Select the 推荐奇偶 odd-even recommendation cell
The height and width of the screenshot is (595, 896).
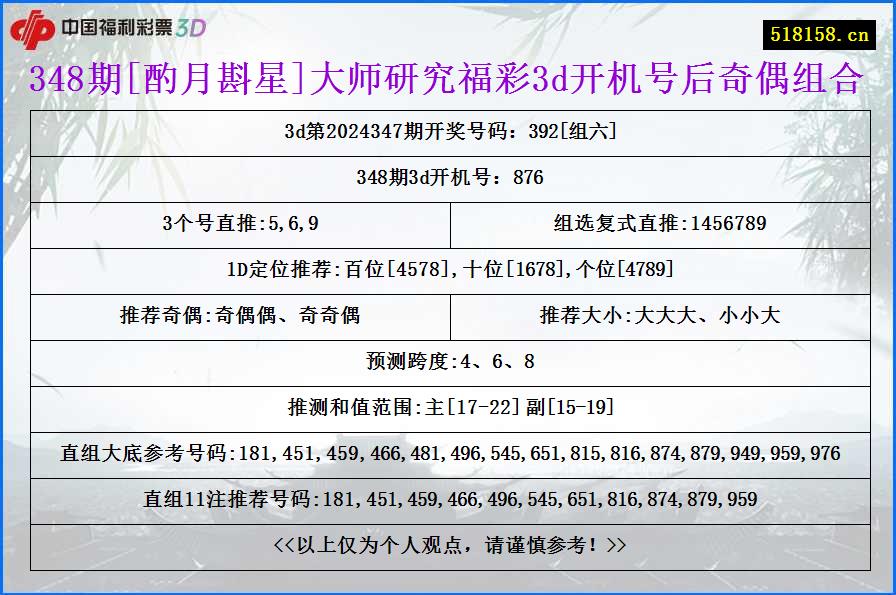click(240, 317)
